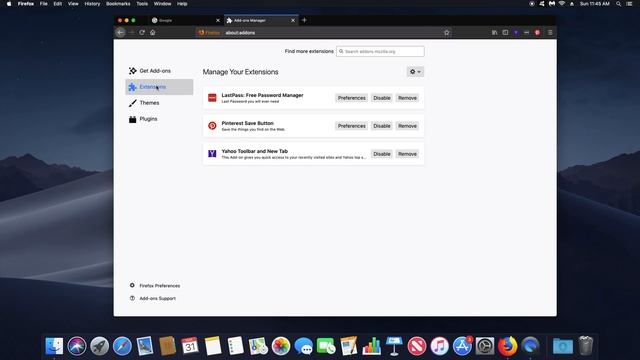640x360 pixels.
Task: Open the History menu in menu bar
Action: [92, 4]
